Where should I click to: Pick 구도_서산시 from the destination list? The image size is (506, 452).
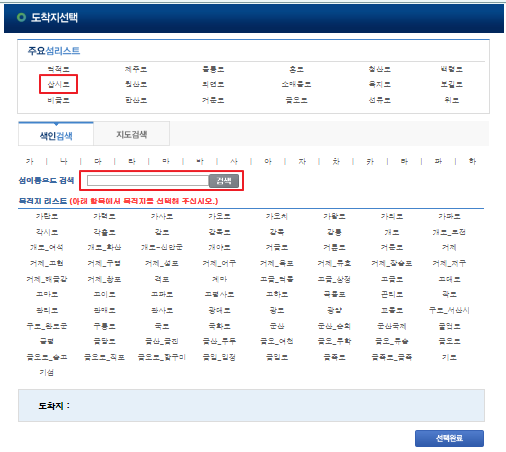449,310
